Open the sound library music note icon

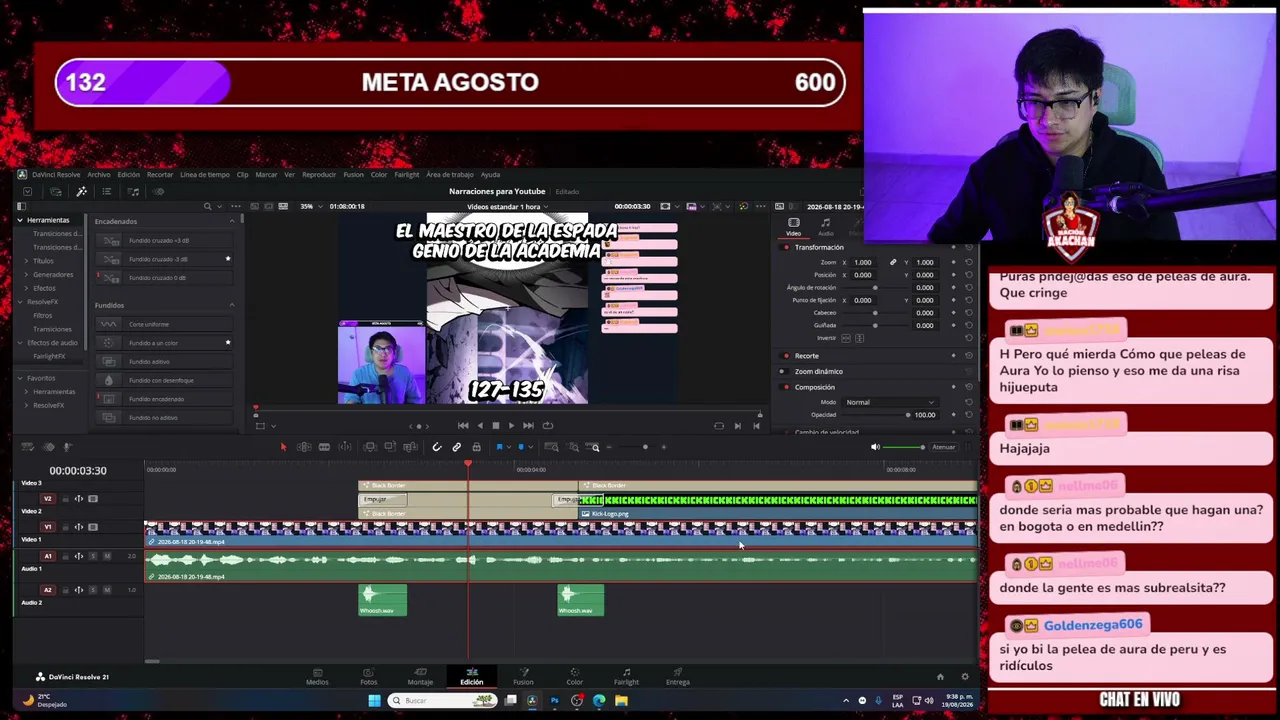coord(132,191)
